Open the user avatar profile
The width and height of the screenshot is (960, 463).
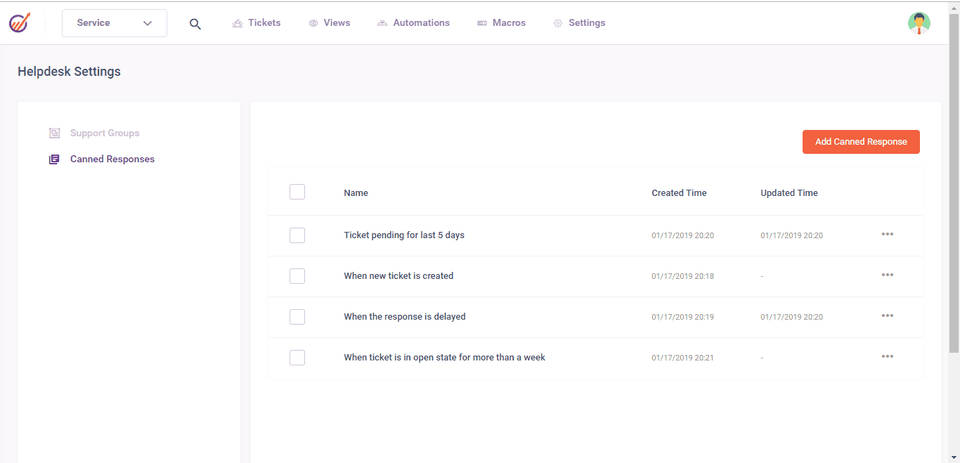pyautogui.click(x=918, y=23)
